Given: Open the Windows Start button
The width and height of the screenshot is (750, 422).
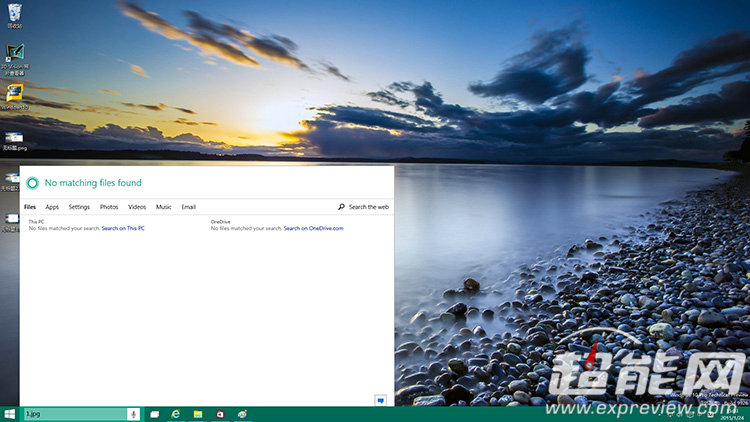Looking at the screenshot, I should (x=10, y=413).
